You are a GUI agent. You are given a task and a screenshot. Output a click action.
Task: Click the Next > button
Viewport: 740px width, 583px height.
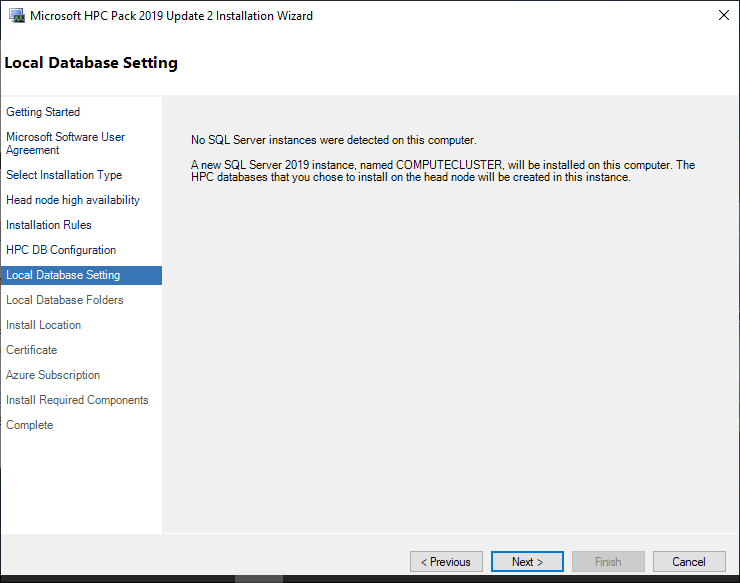tap(527, 562)
